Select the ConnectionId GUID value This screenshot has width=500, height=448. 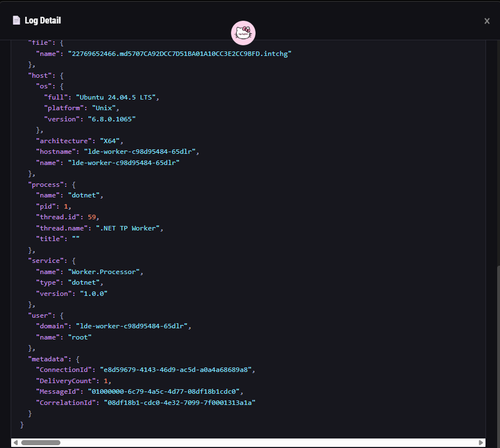click(176, 370)
